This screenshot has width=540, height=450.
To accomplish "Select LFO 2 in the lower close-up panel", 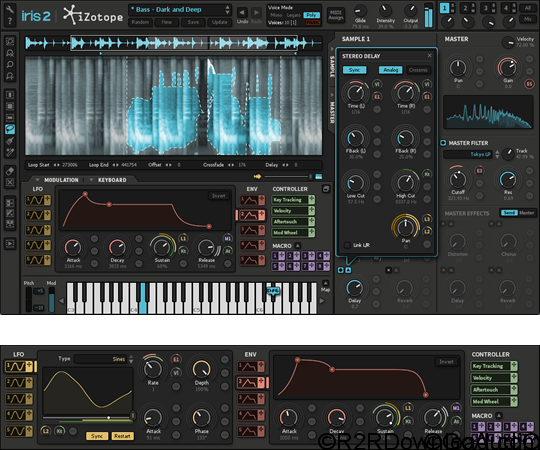I will coord(19,383).
